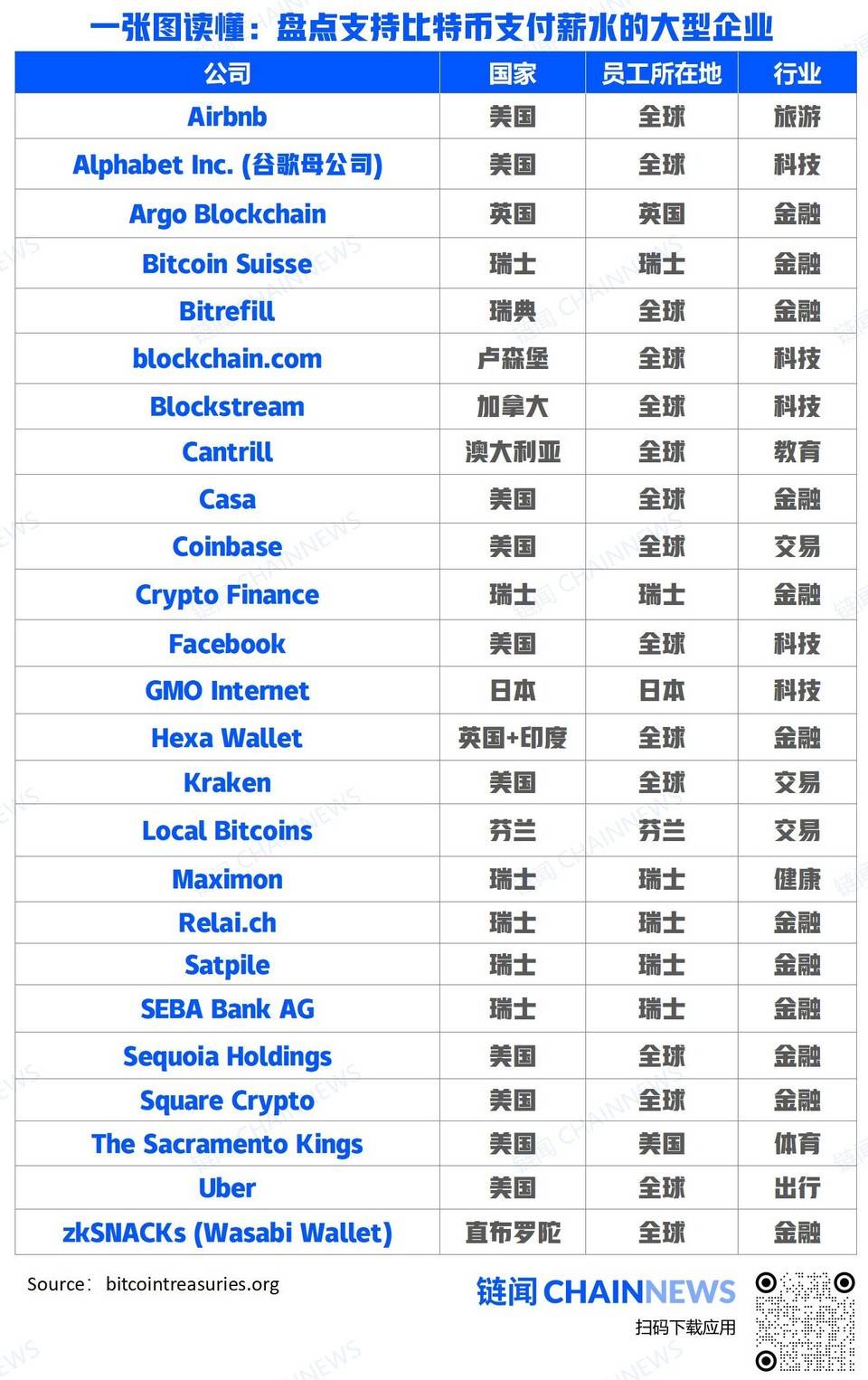
Task: Open the Airbnb company name
Action: click(x=227, y=117)
